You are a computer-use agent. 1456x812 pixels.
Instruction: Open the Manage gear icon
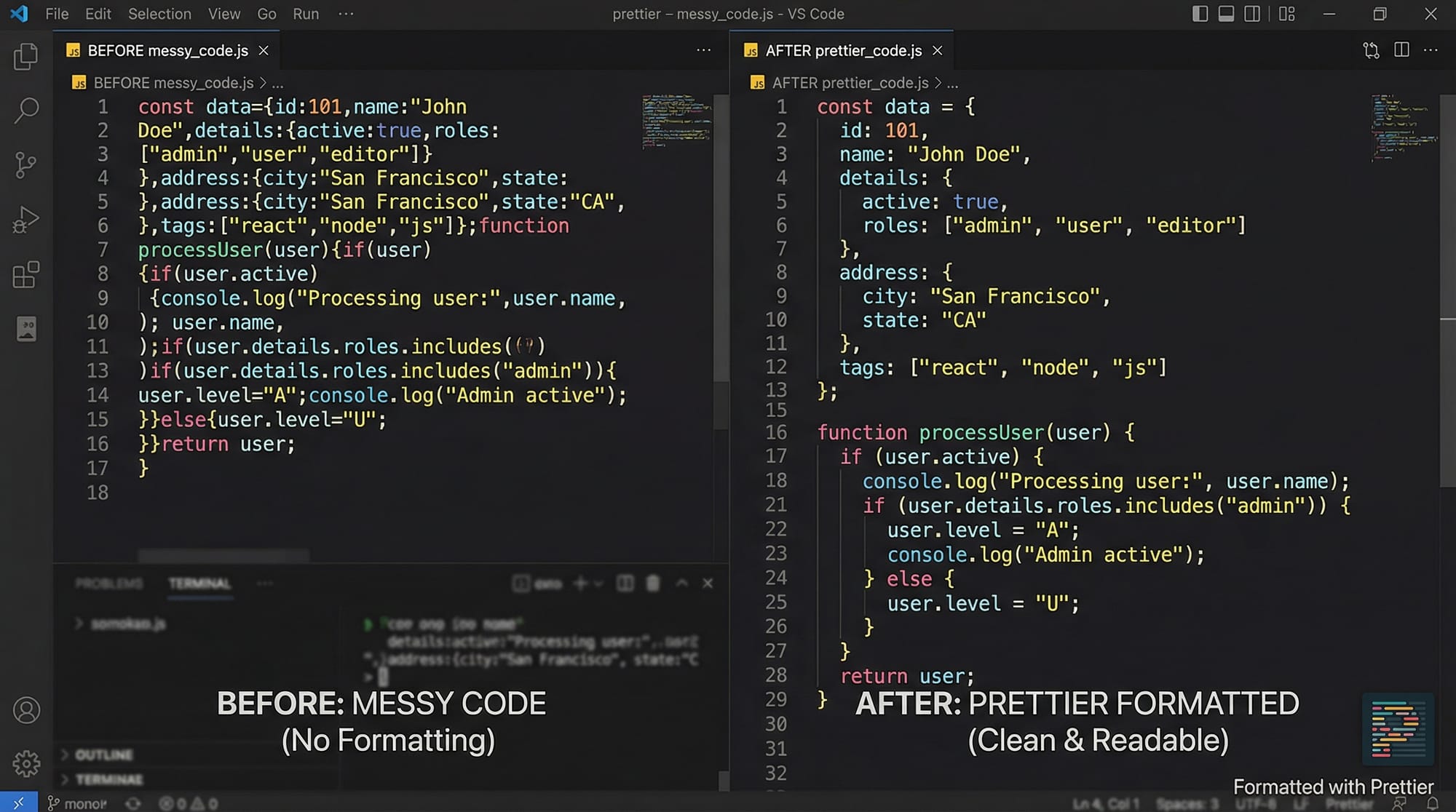pos(26,763)
